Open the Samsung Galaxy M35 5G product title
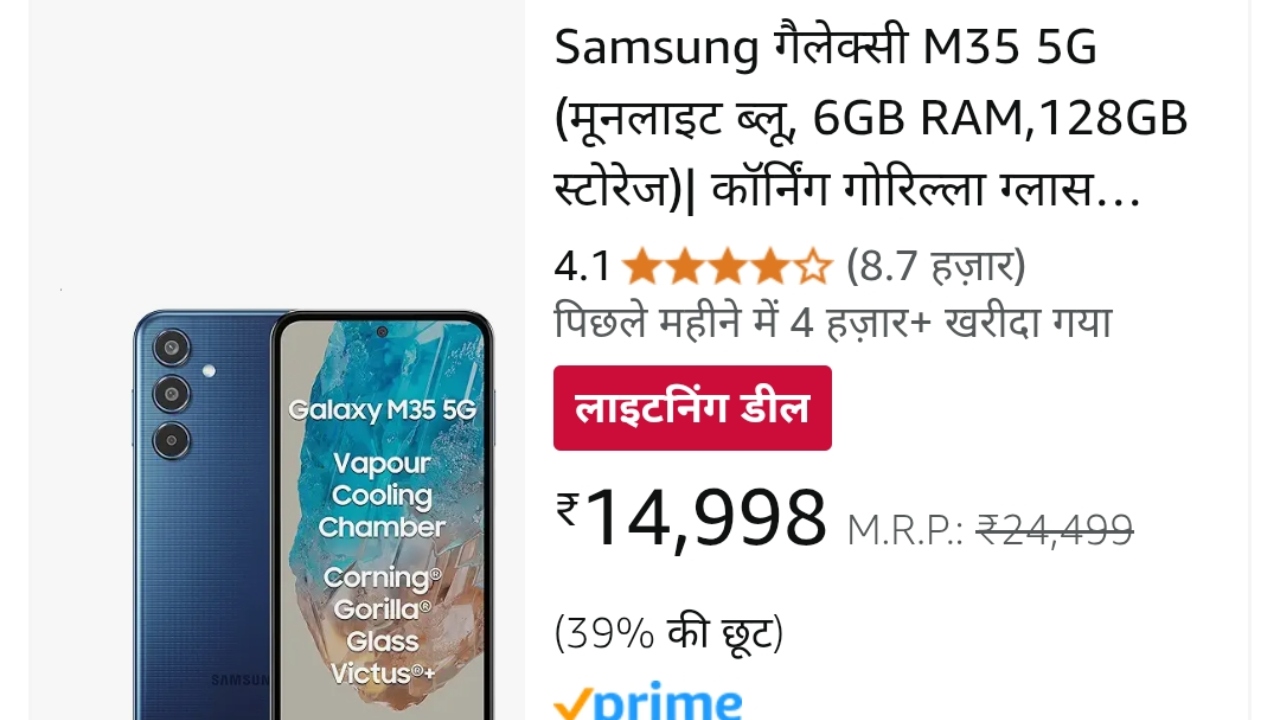The image size is (1280, 720). coord(871,118)
